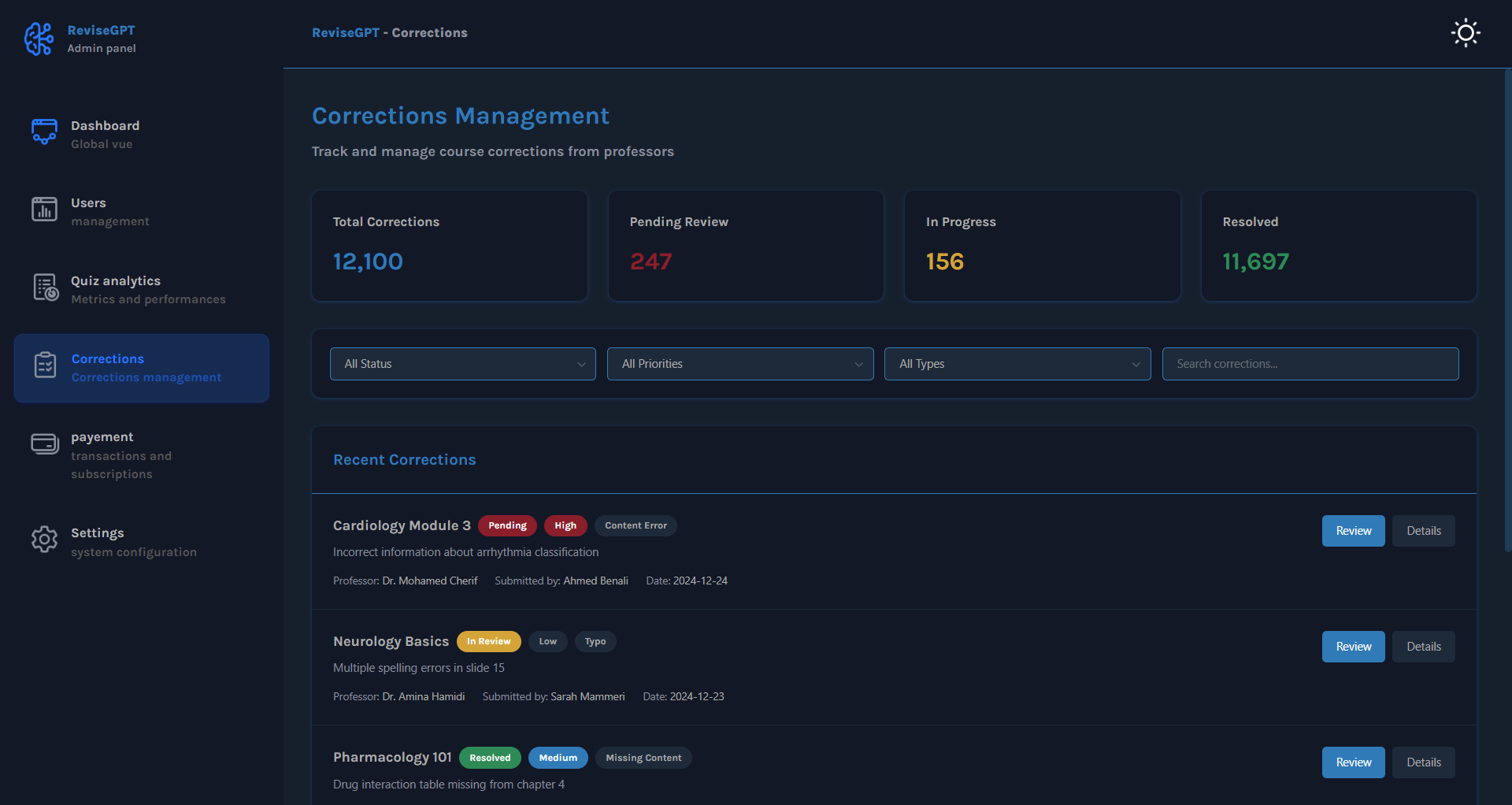
Task: Click professor Dr. Amina Hamidi
Action: pos(424,696)
